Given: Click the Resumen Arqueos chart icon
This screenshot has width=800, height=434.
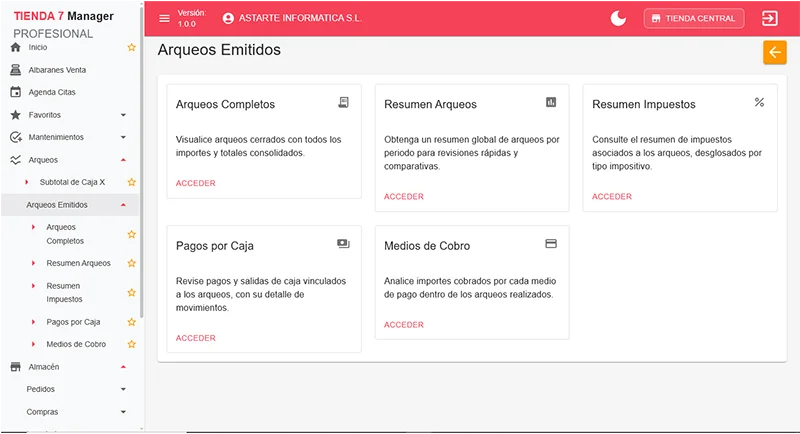Looking at the screenshot, I should [x=551, y=103].
